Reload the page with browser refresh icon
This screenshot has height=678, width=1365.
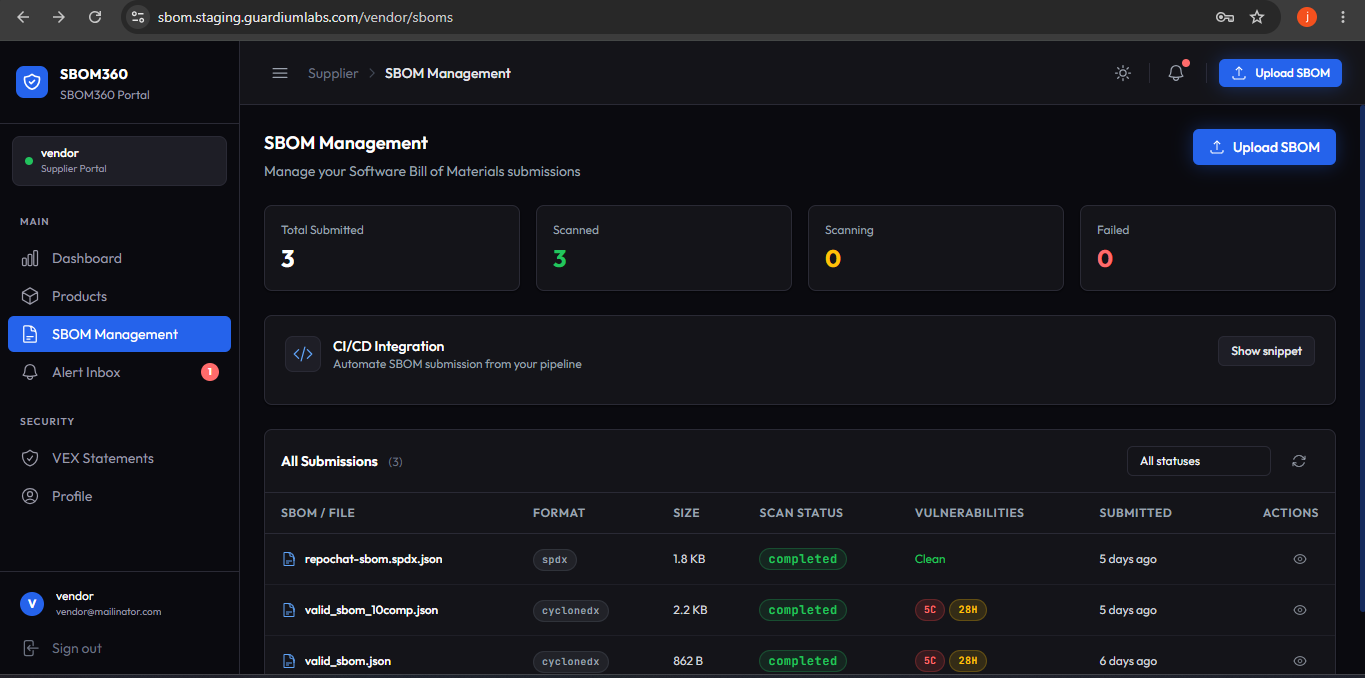(x=95, y=17)
